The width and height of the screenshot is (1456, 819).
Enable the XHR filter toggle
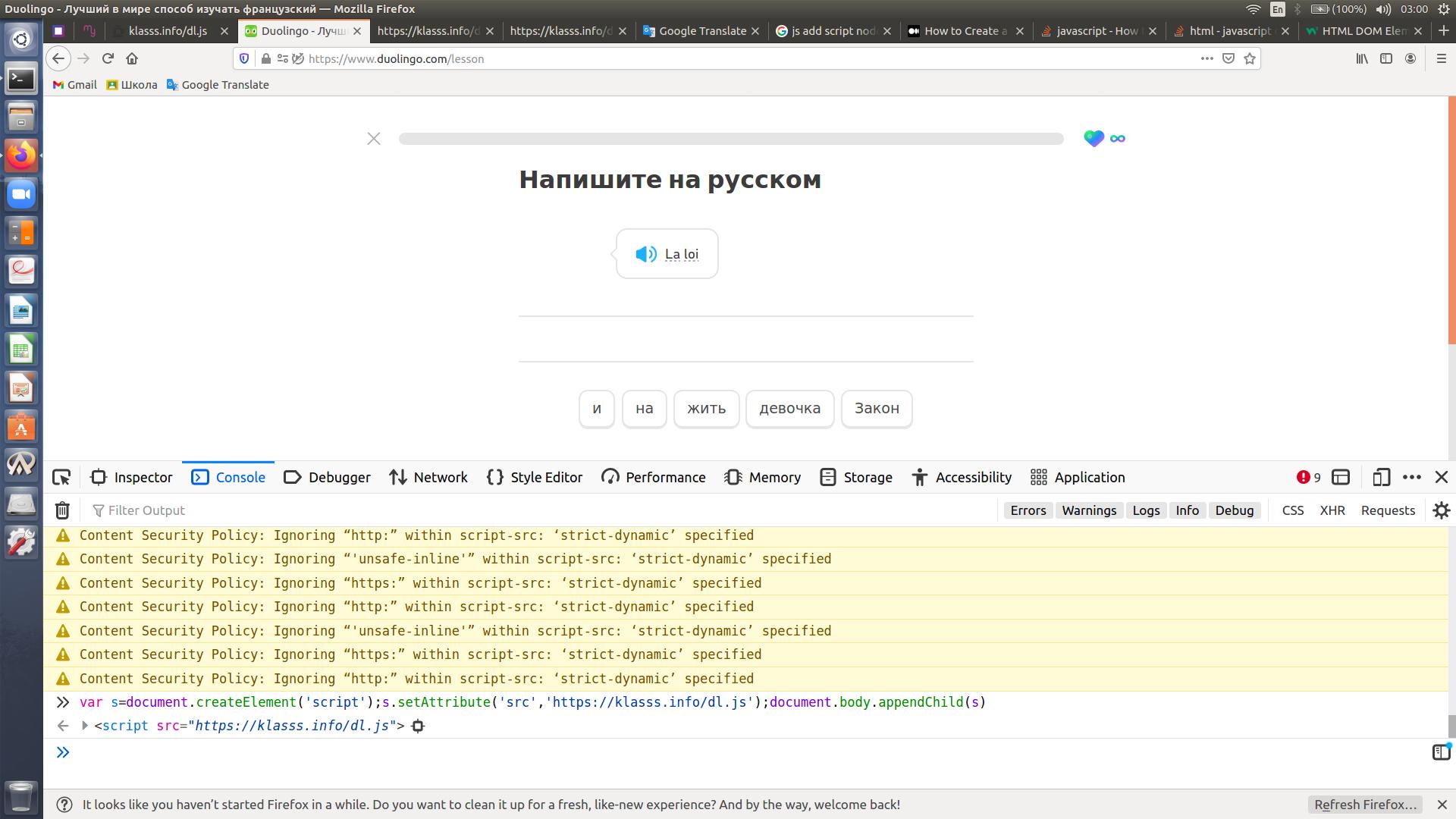[1332, 510]
